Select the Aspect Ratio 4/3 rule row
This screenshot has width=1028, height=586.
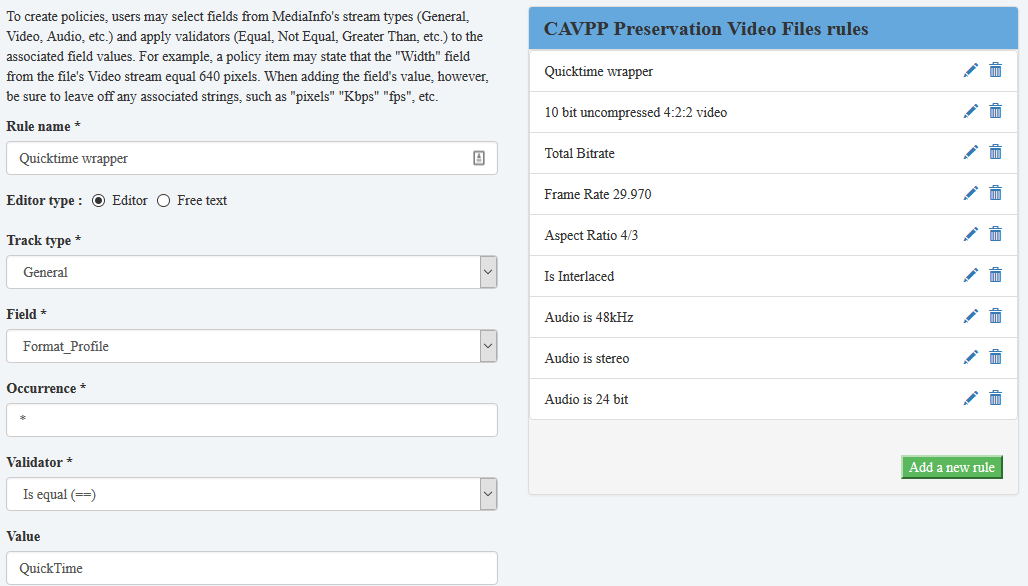773,235
